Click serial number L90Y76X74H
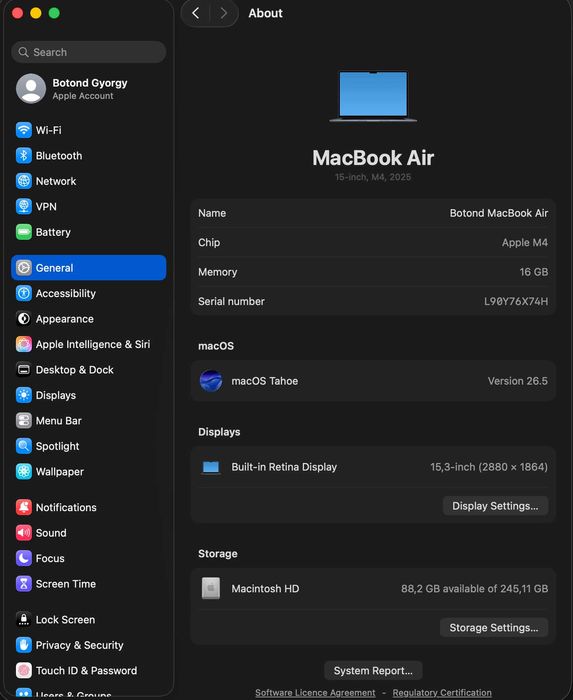Image resolution: width=573 pixels, height=700 pixels. [516, 301]
